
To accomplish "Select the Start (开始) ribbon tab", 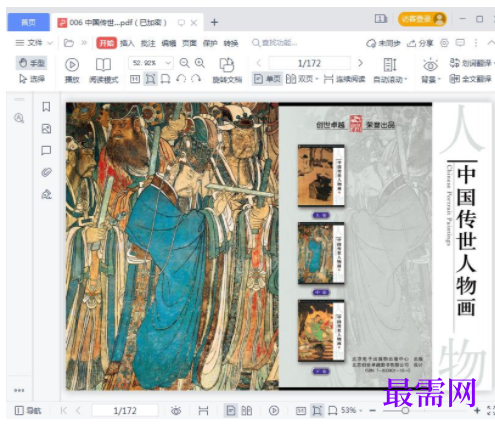I will click(x=106, y=43).
